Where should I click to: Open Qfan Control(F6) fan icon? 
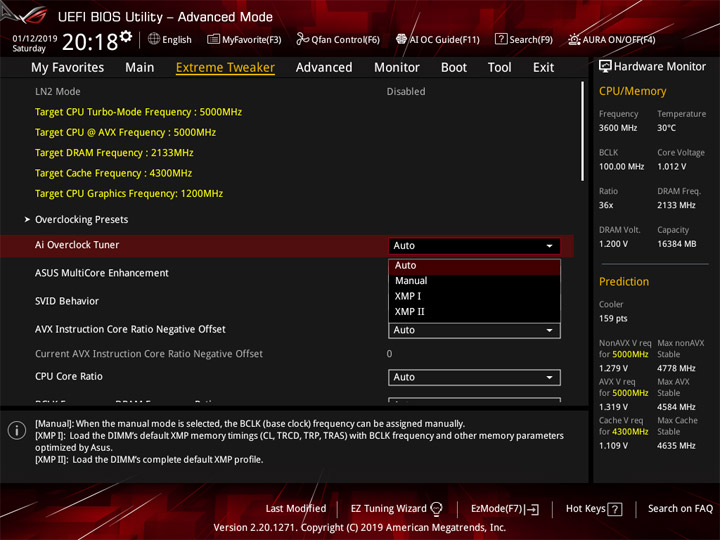tap(303, 39)
